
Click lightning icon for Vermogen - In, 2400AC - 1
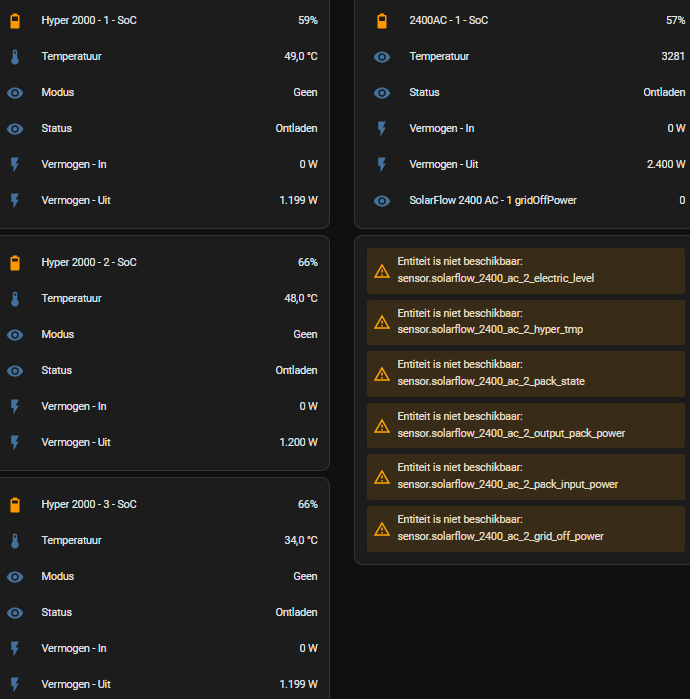[382, 128]
